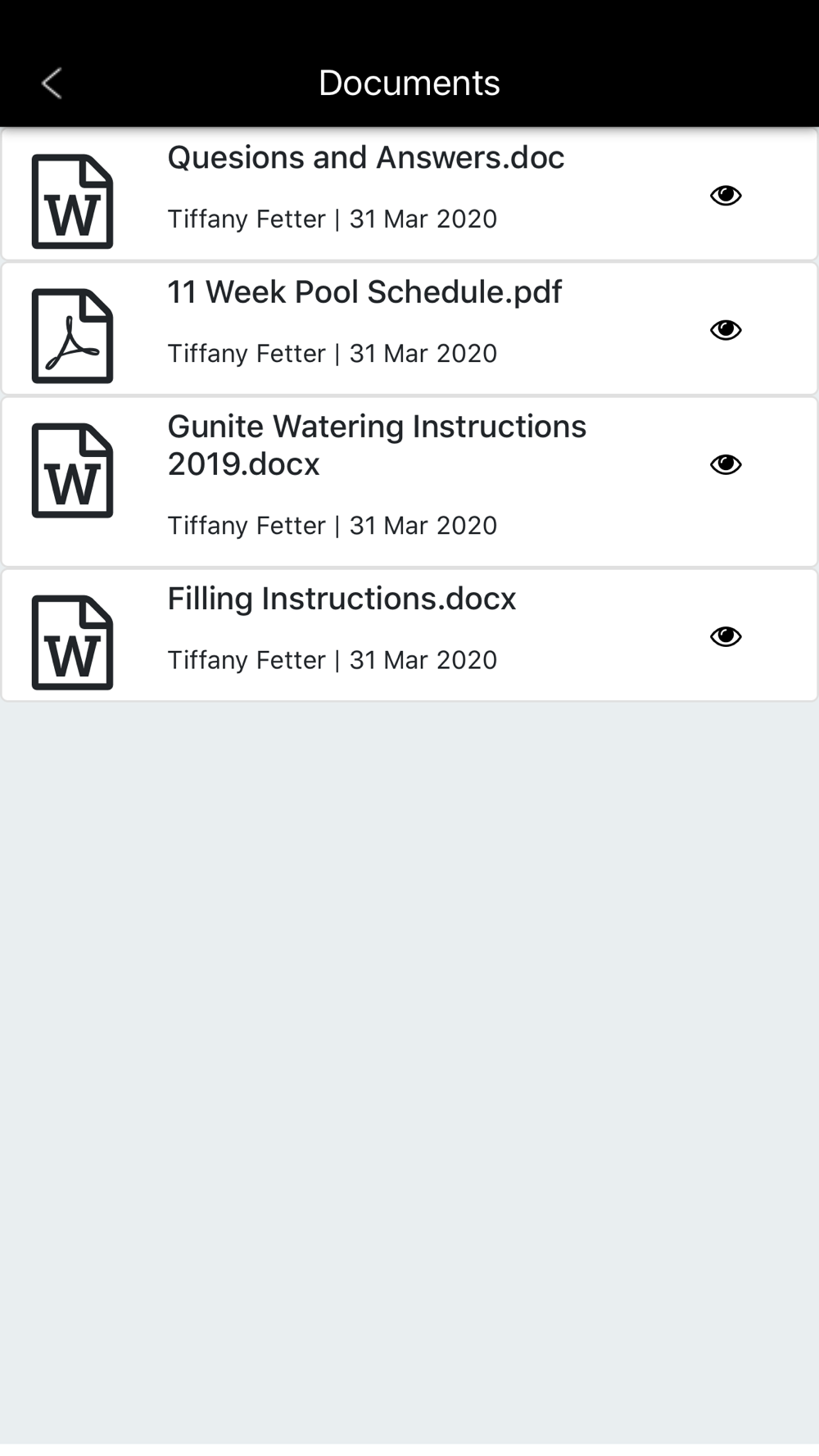Select Gunite Watering Instructions 2019.docx title
Image resolution: width=819 pixels, height=1456 pixels.
point(377,445)
